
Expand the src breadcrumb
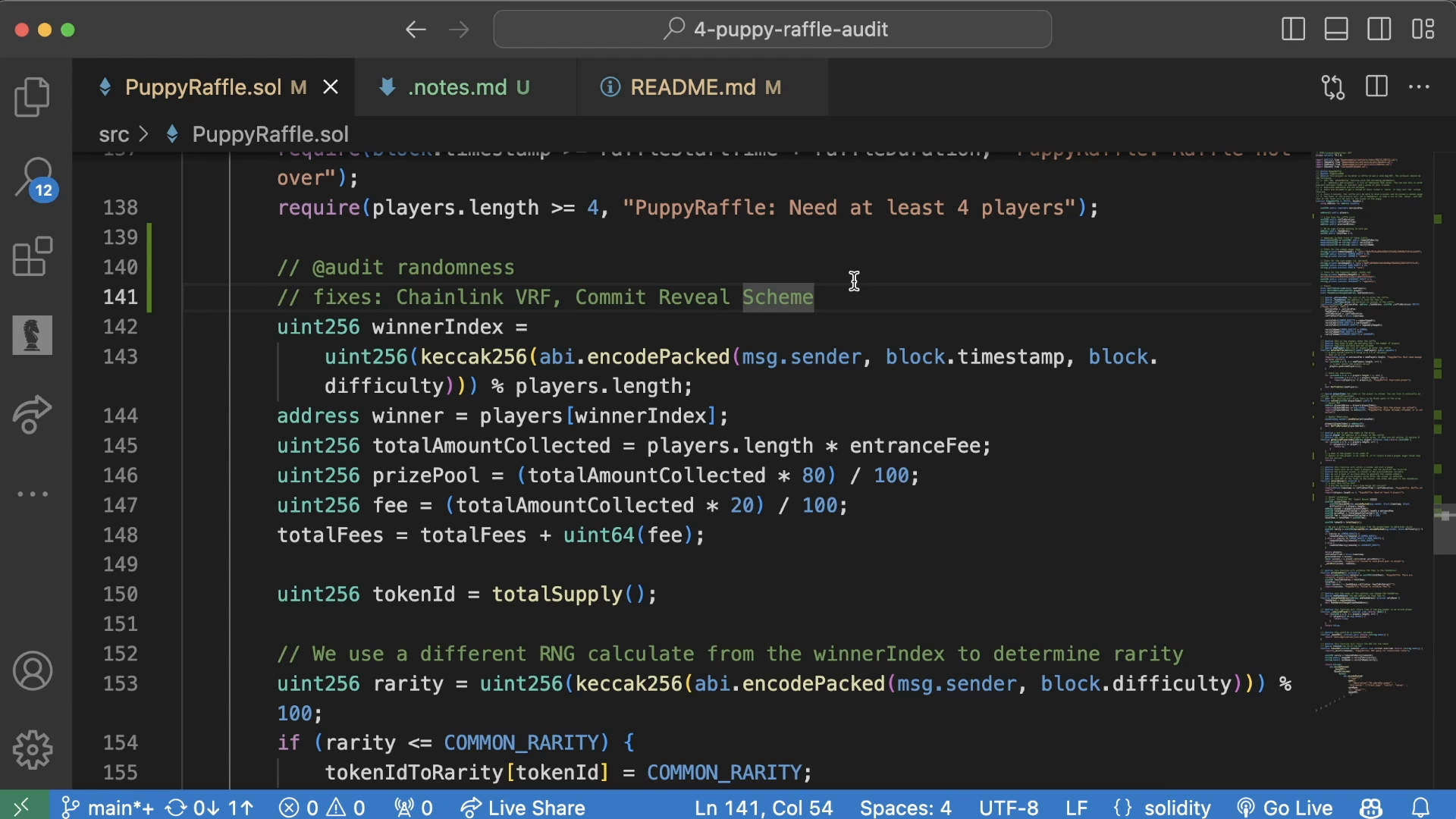pyautogui.click(x=114, y=134)
